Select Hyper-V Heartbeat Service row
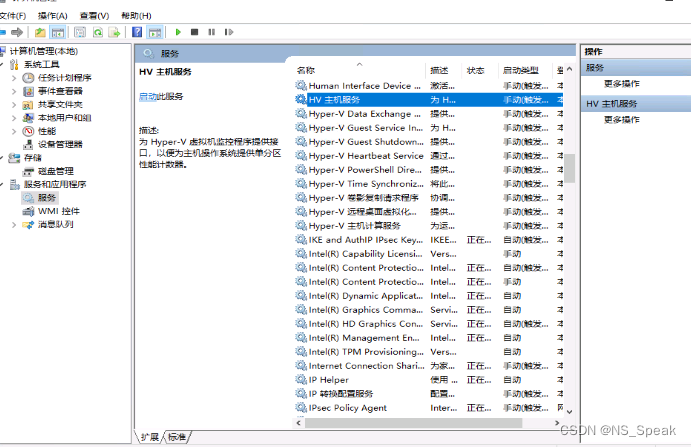 point(429,156)
